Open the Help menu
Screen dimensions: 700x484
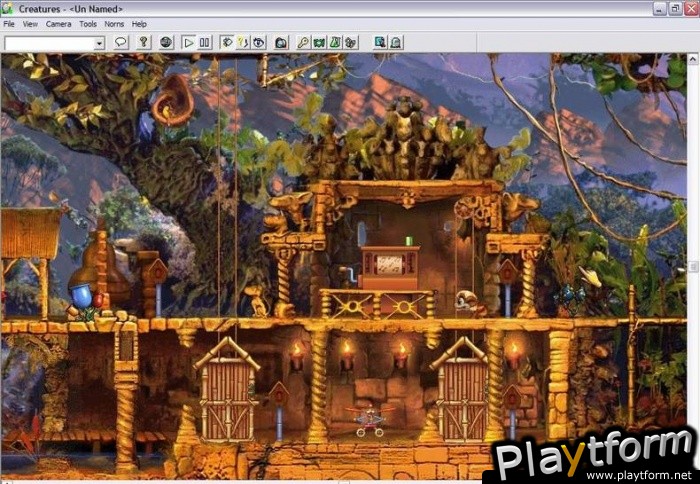(x=139, y=24)
